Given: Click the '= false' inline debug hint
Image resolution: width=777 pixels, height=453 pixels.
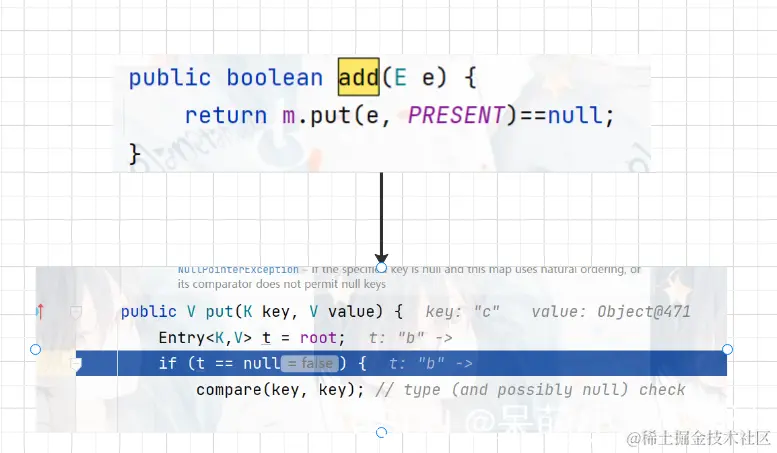Looking at the screenshot, I should (x=310, y=364).
